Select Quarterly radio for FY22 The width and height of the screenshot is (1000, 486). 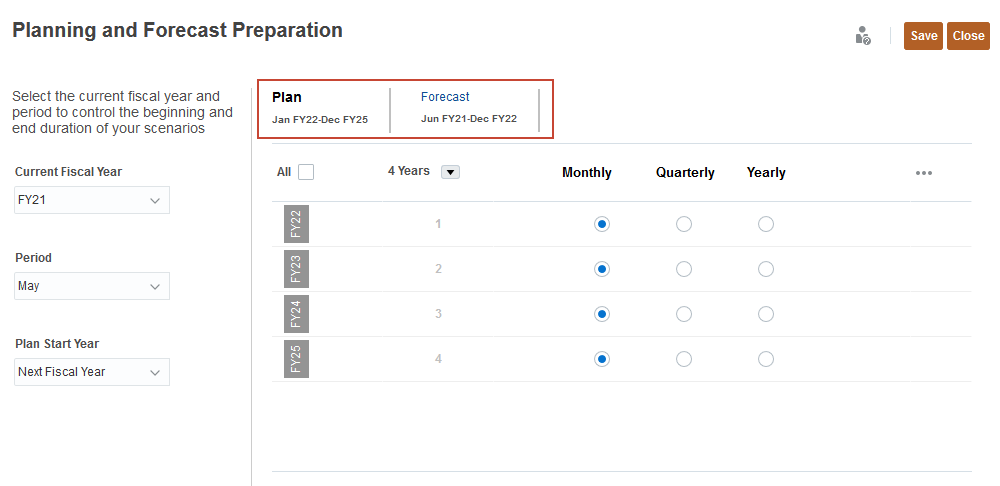[684, 224]
